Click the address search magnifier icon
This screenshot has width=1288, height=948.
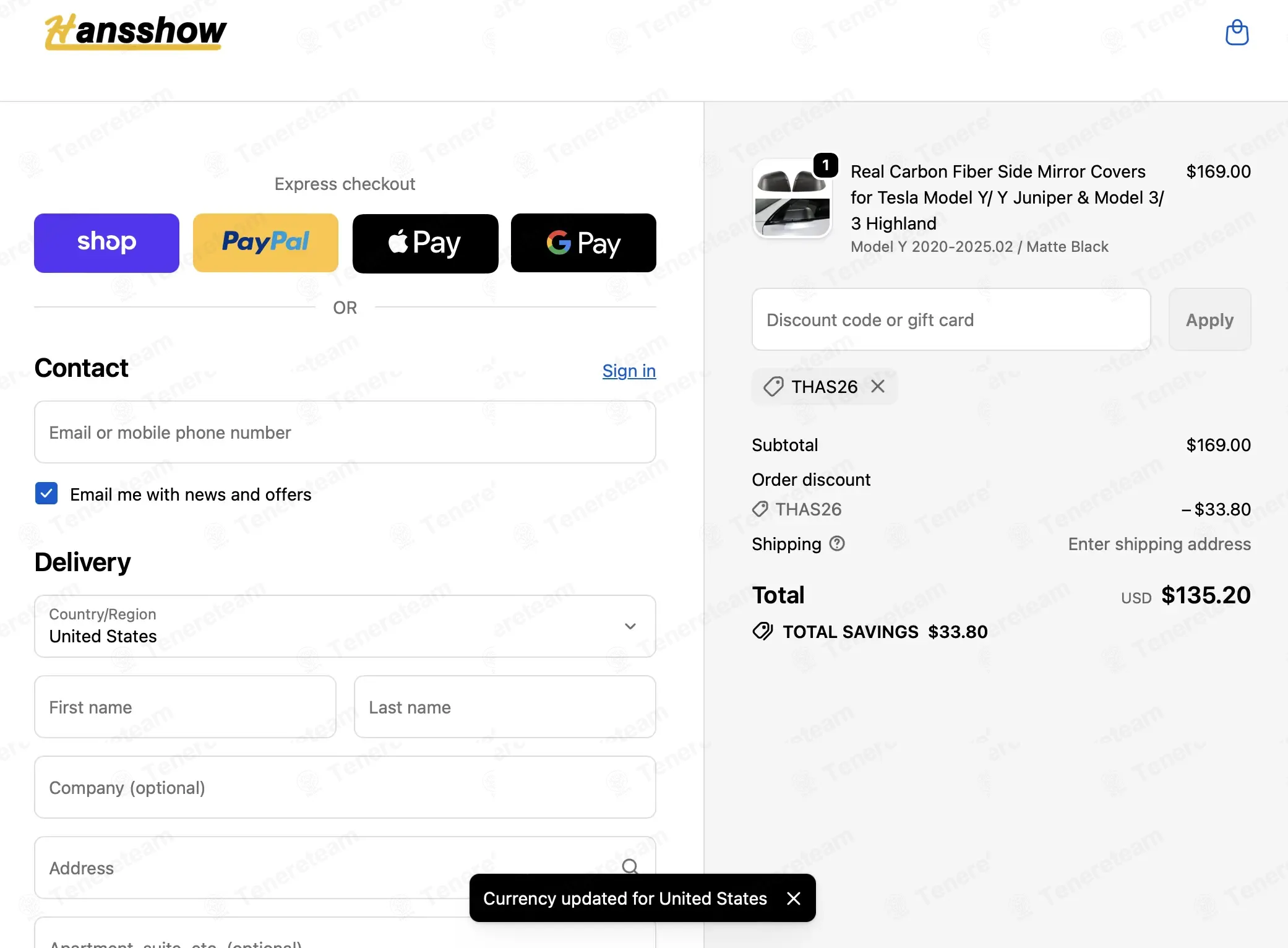(630, 866)
